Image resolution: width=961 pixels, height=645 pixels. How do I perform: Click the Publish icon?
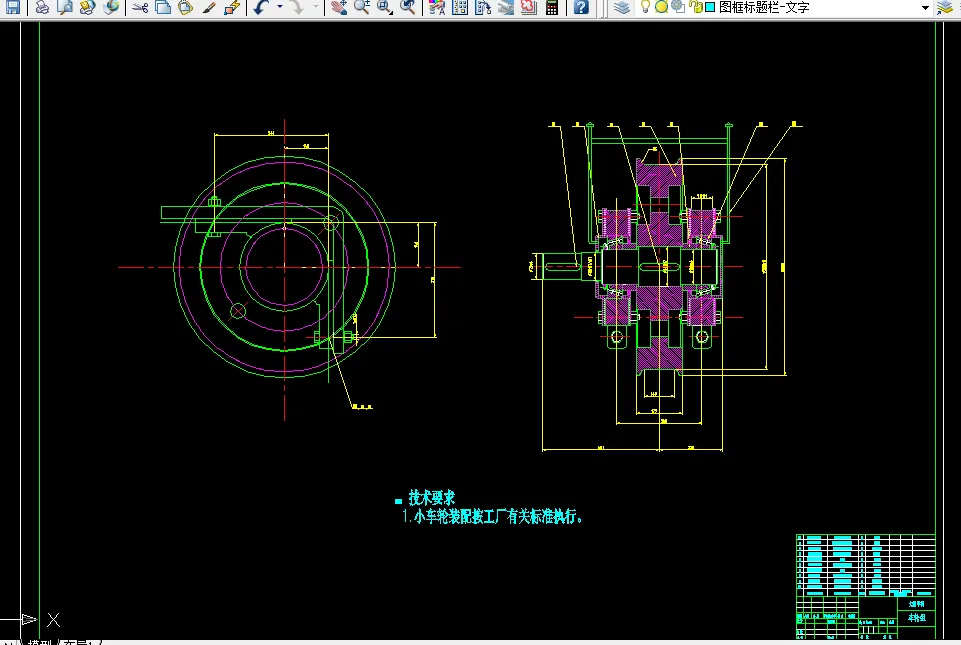[88, 7]
